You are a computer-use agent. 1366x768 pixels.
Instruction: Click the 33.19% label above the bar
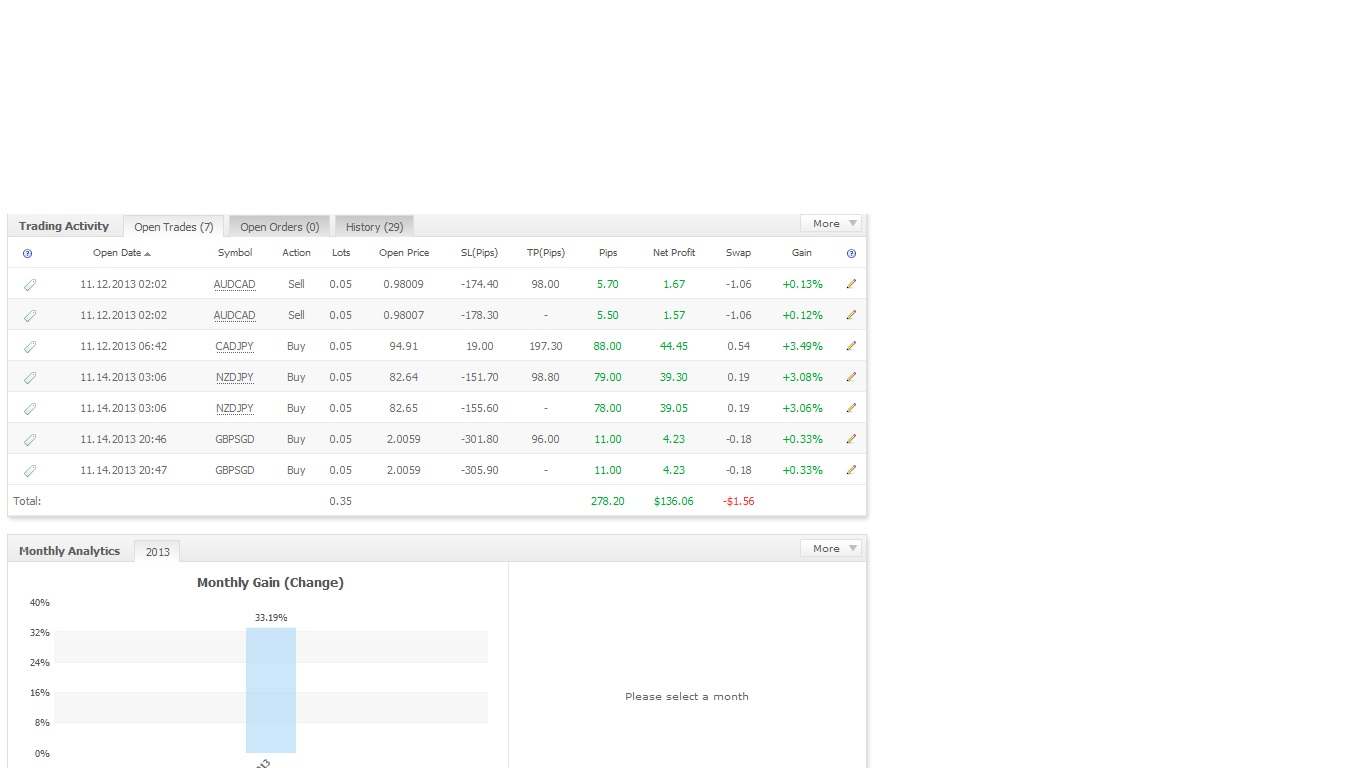(271, 618)
